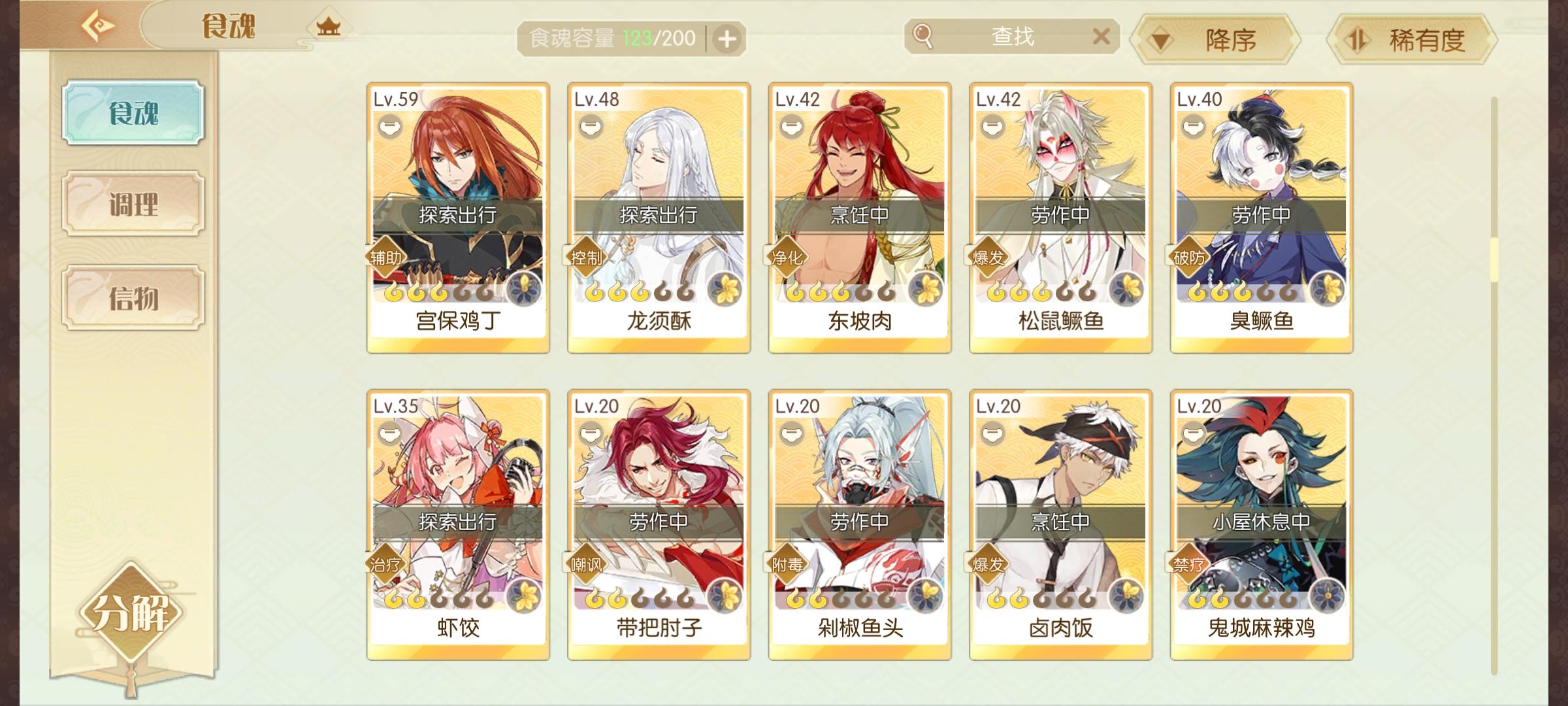Tap the back arrow icon

pyautogui.click(x=98, y=27)
